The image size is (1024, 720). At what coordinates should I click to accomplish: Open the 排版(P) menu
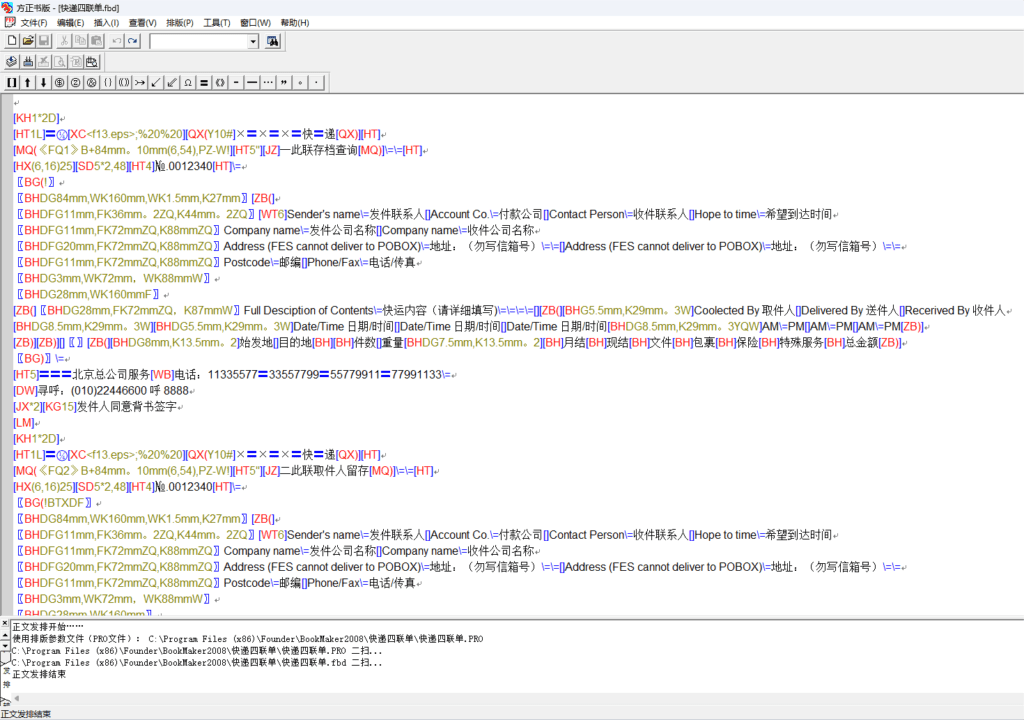point(180,23)
